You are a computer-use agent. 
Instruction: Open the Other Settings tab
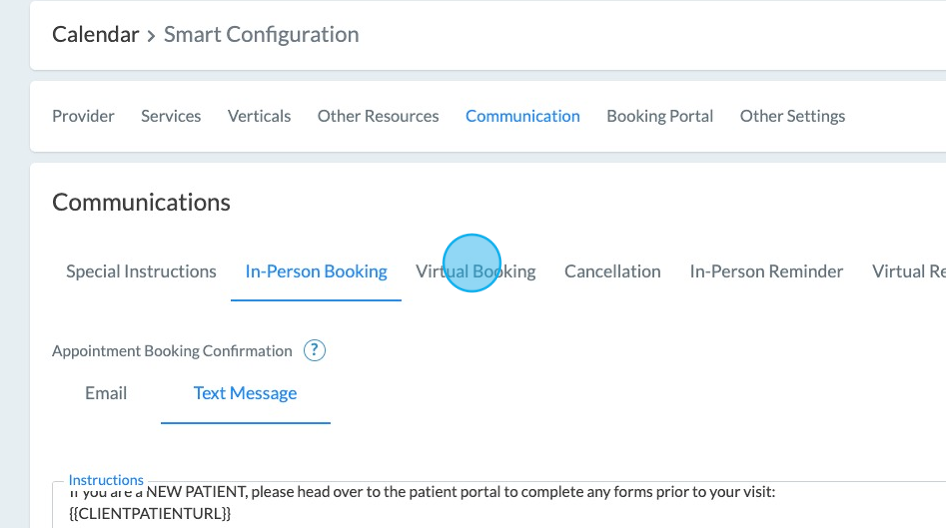coord(792,116)
